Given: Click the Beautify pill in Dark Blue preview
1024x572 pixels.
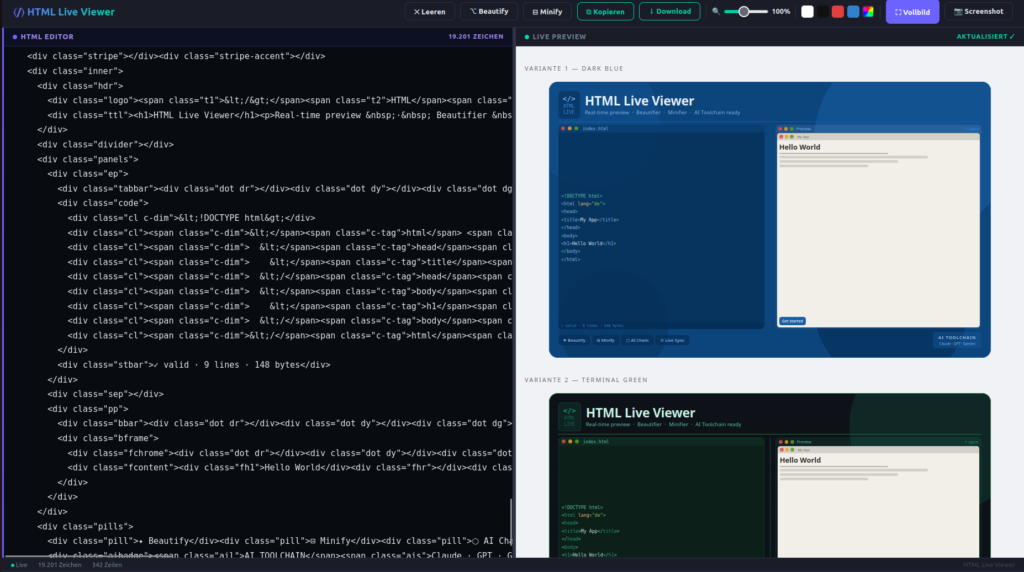Looking at the screenshot, I should tap(575, 340).
